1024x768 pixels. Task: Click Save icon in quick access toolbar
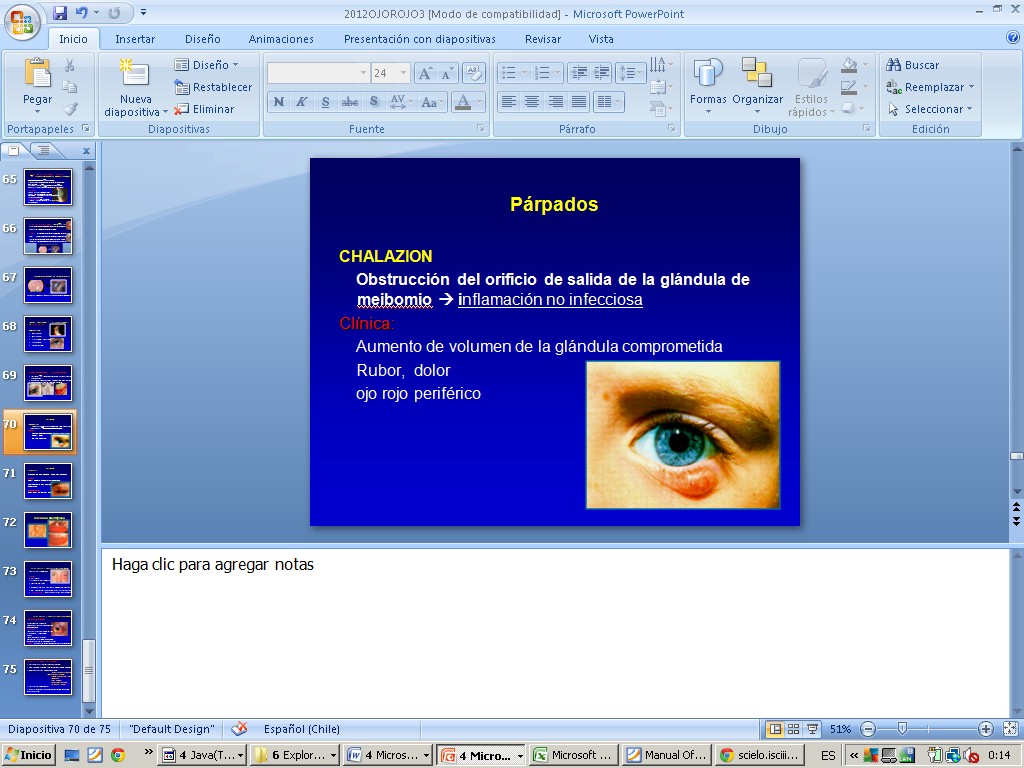(60, 13)
